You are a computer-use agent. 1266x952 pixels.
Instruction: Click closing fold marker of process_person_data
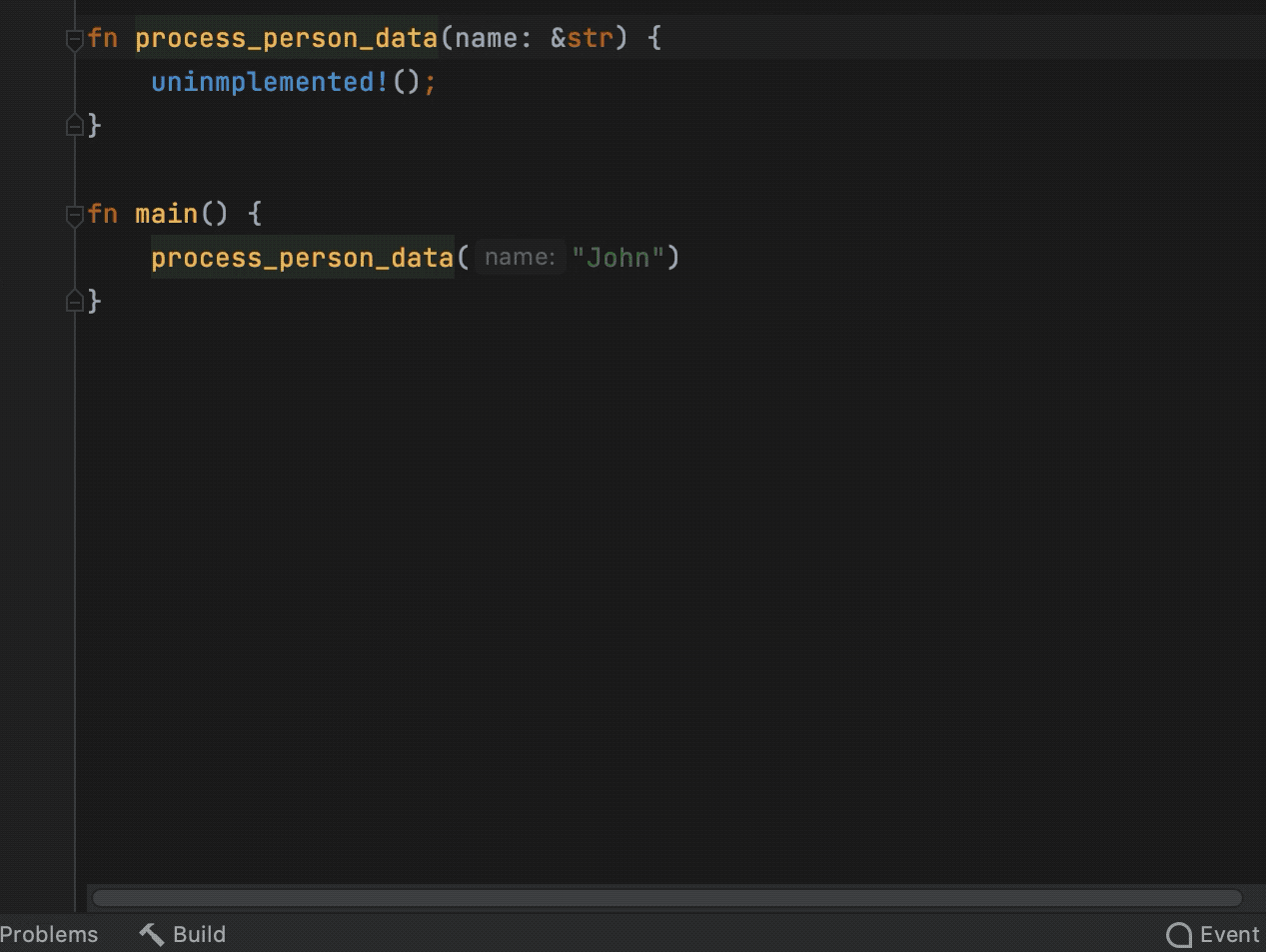click(74, 125)
